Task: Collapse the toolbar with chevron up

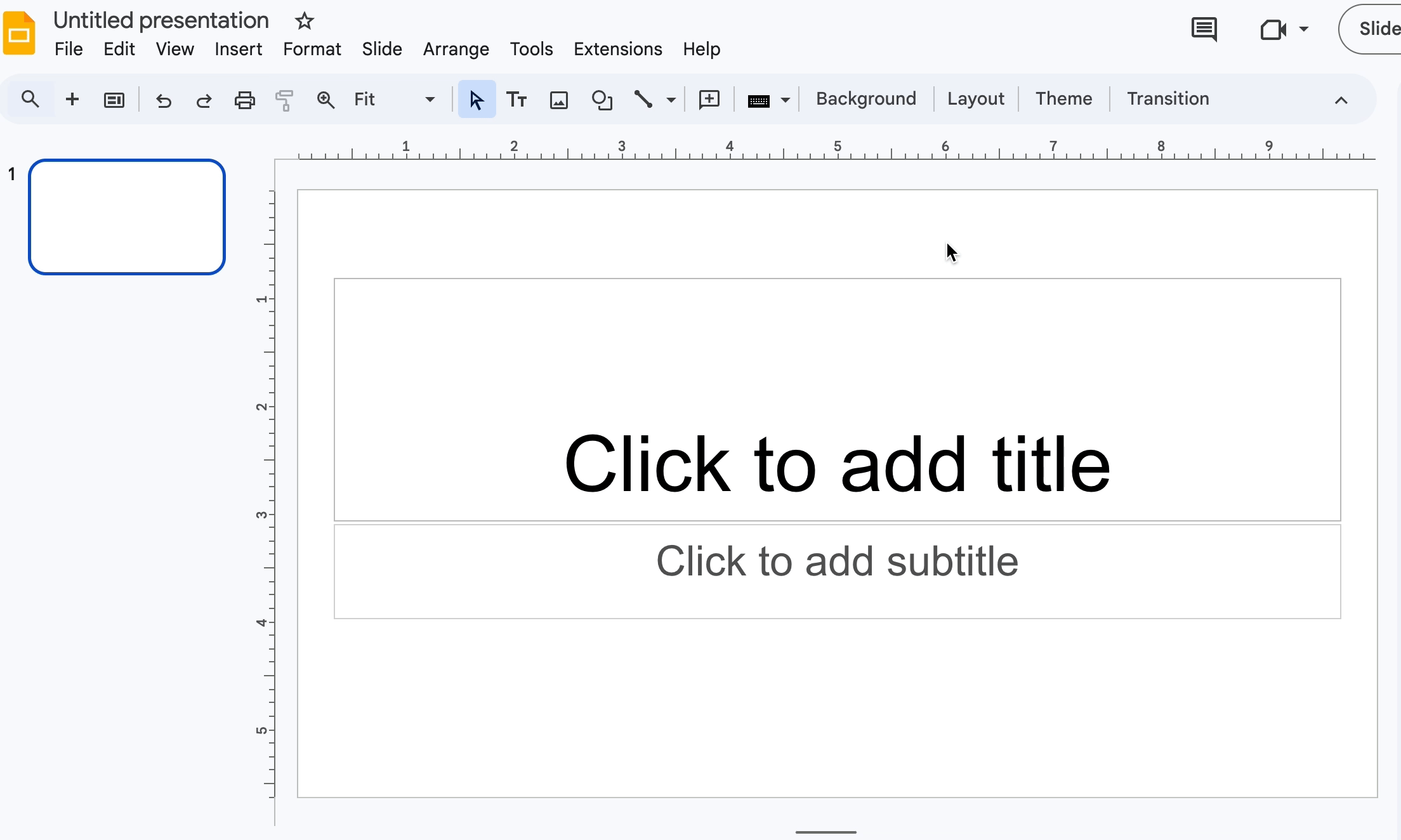Action: (x=1341, y=100)
